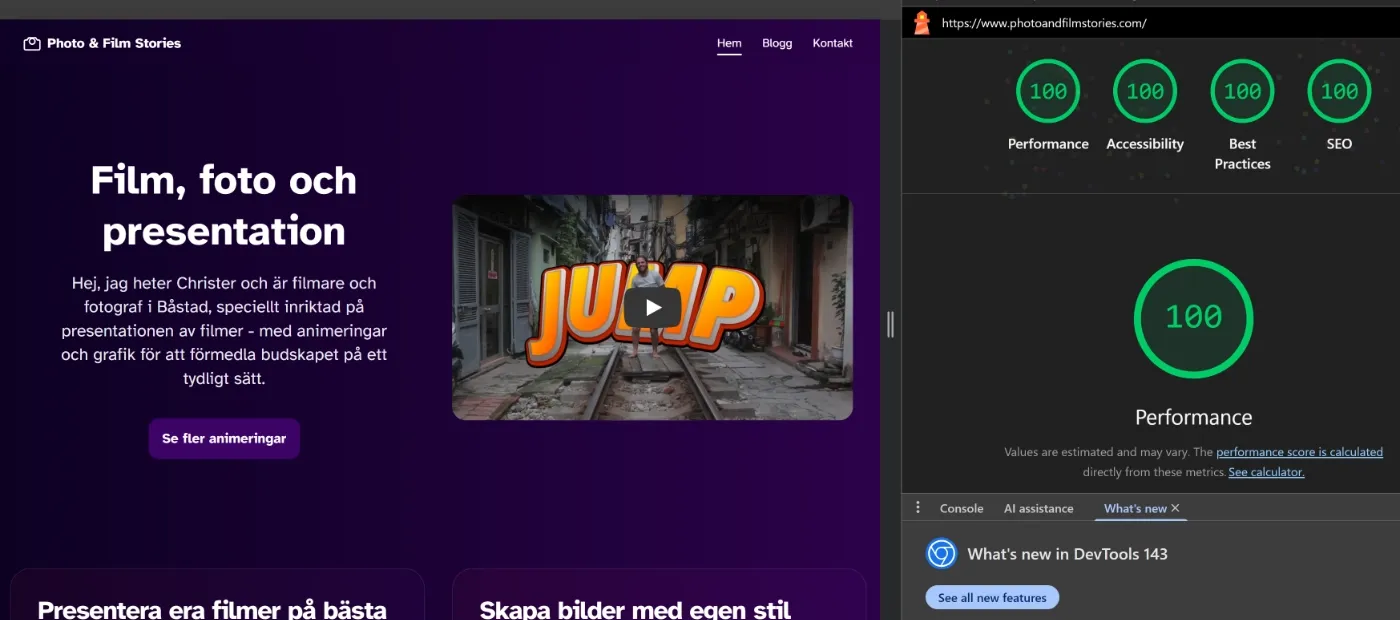
Task: Open the AI assistance tab
Action: click(1039, 508)
